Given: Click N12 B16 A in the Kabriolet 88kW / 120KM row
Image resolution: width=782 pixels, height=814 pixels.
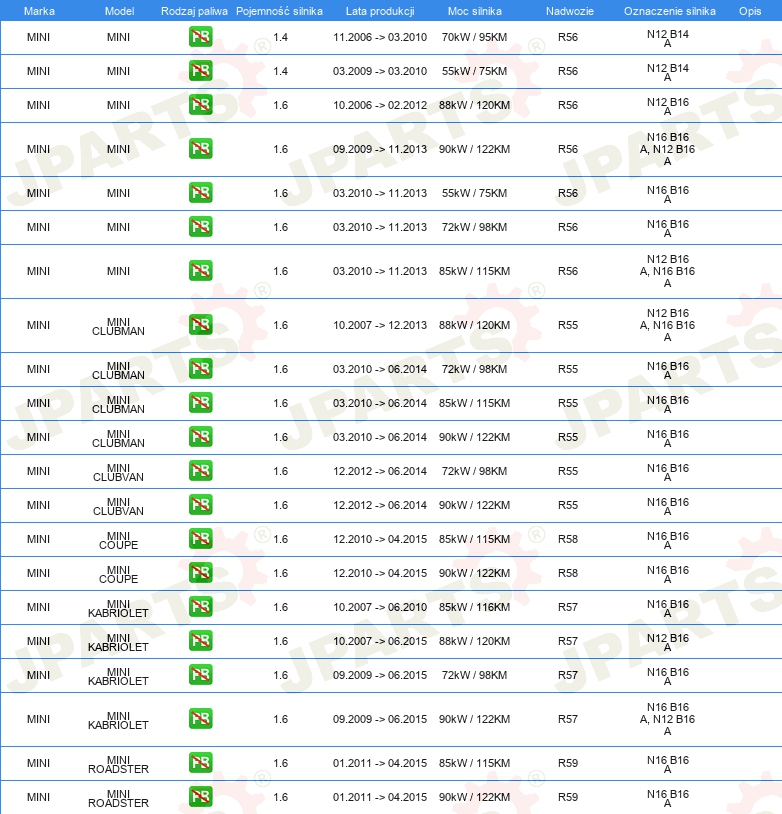Looking at the screenshot, I should [668, 643].
